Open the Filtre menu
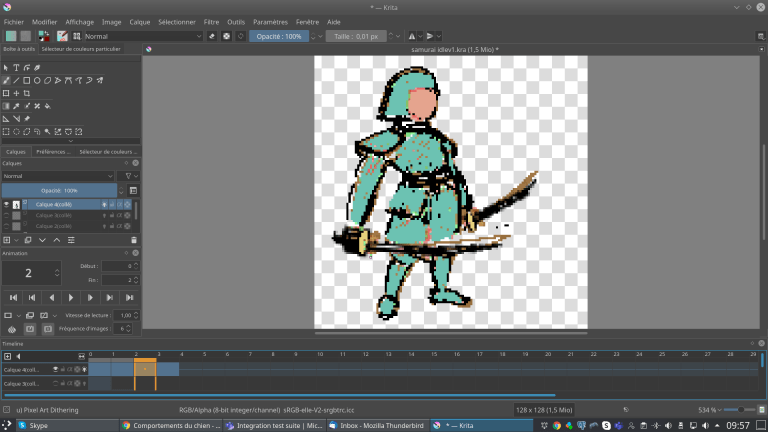 (x=211, y=22)
